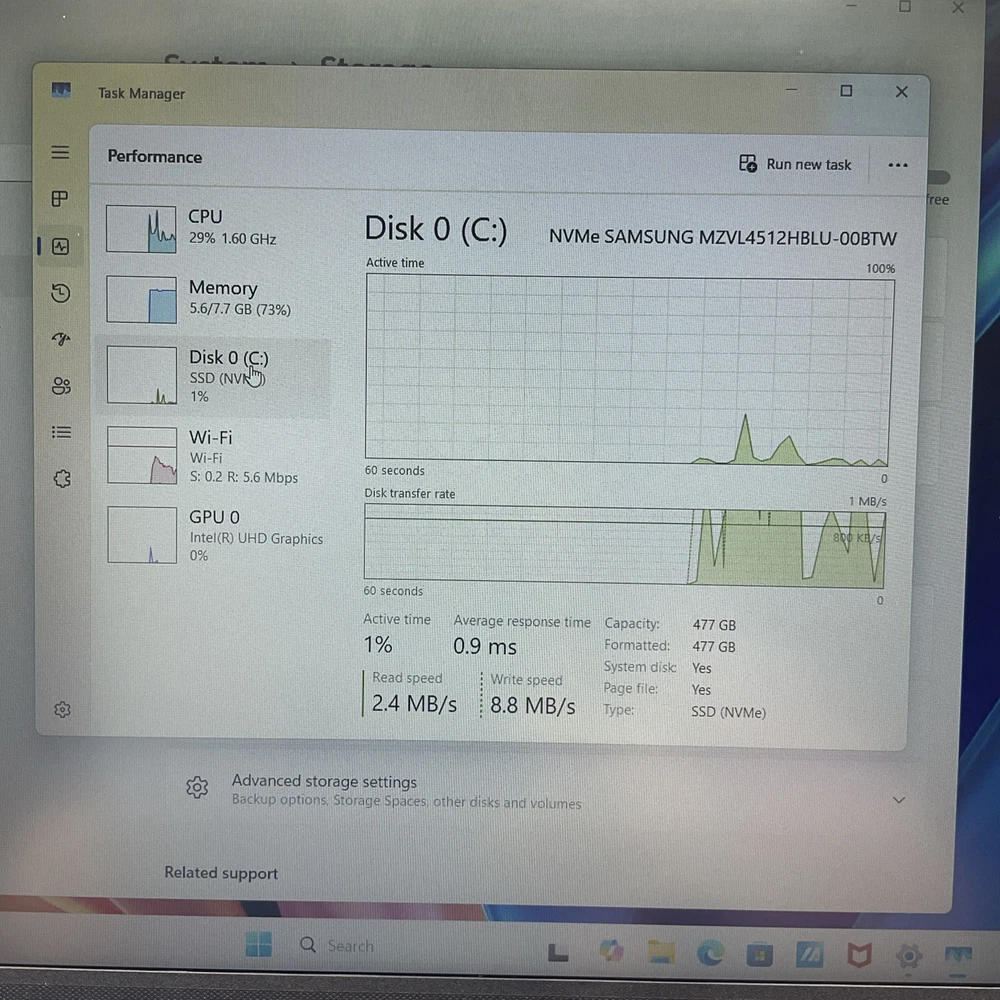Open the Processes page in sidebar

pyautogui.click(x=60, y=199)
